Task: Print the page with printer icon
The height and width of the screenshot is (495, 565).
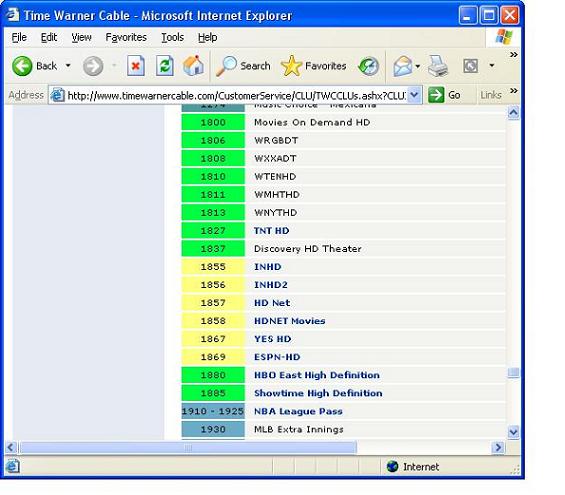Action: (438, 66)
